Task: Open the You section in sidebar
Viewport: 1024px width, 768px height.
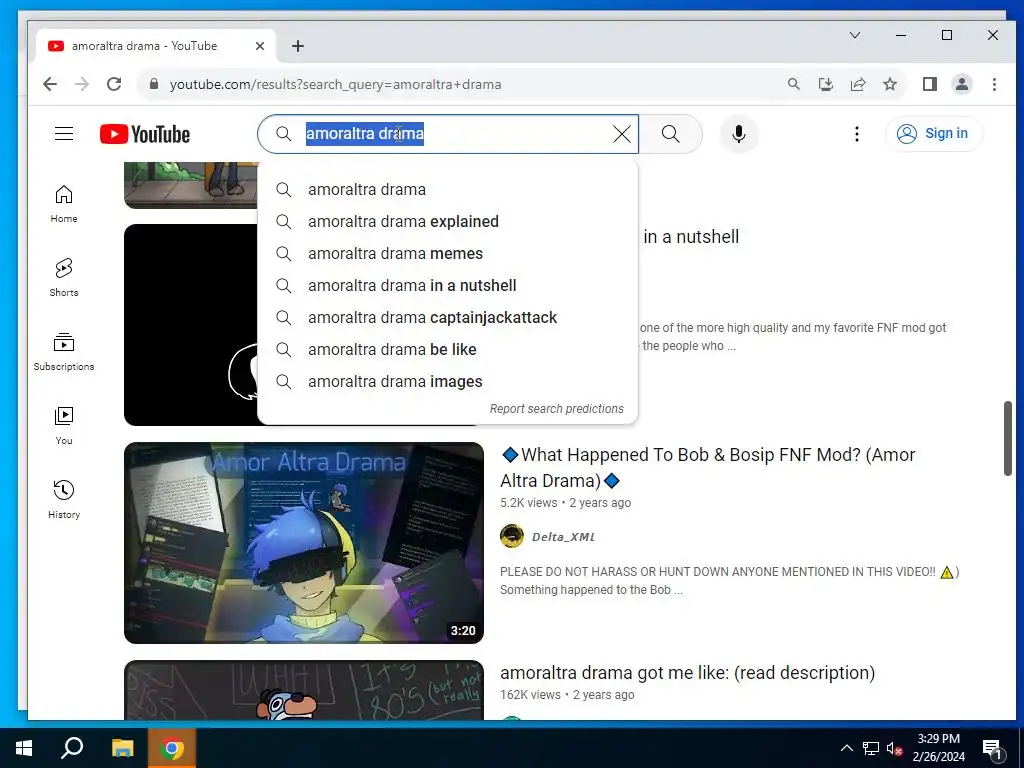Action: 64,426
